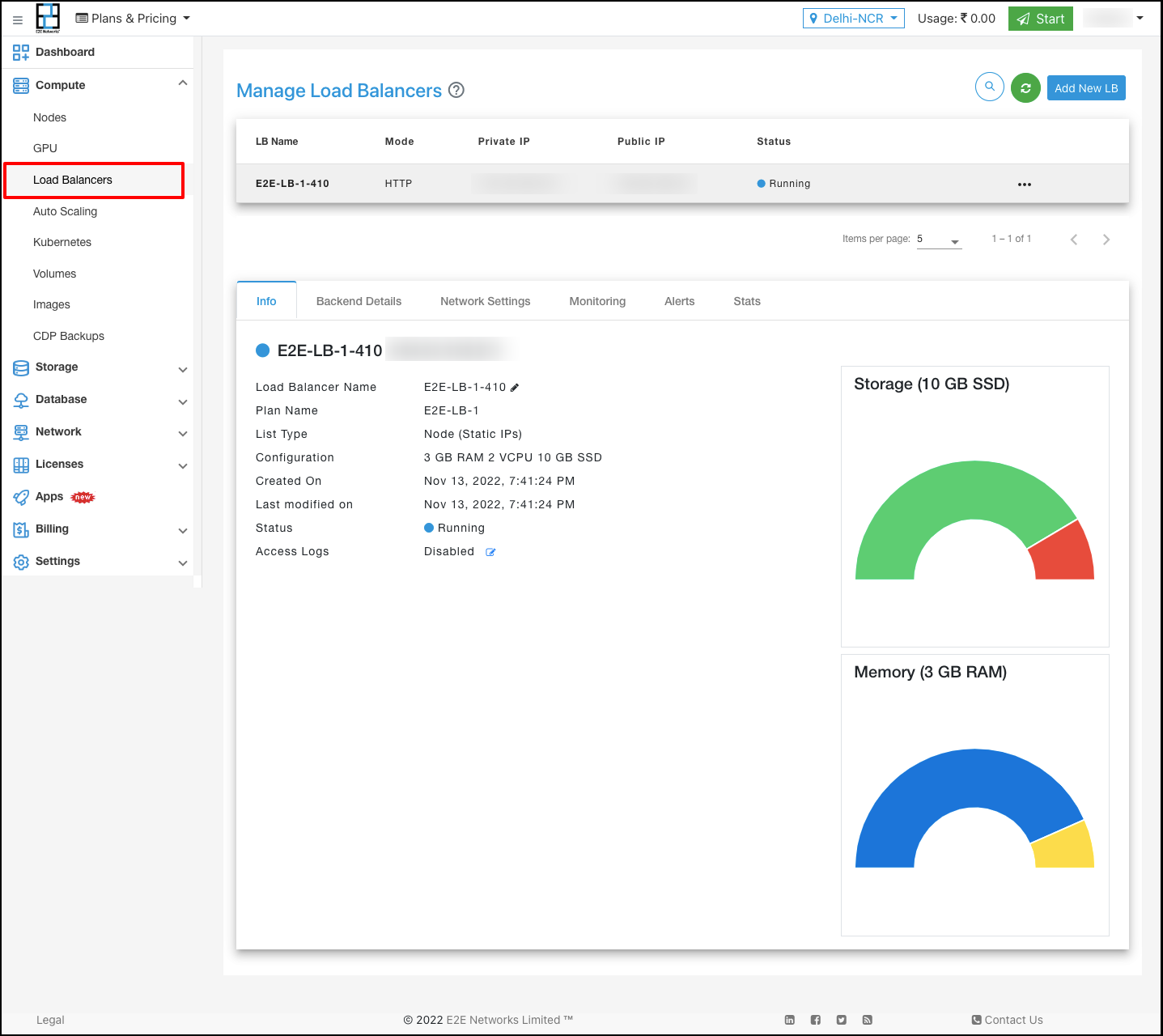Viewport: 1163px width, 1036px height.
Task: Select Nodes in sidebar
Action: [49, 118]
